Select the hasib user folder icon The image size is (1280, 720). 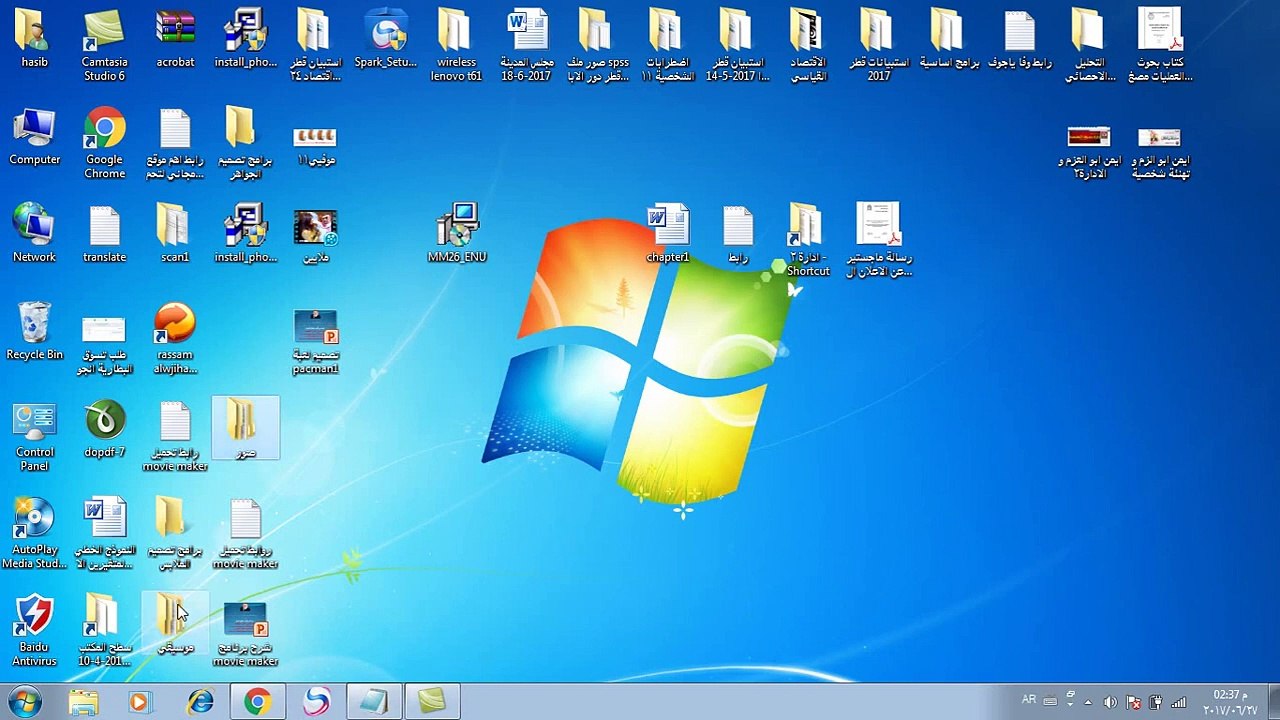tap(34, 40)
